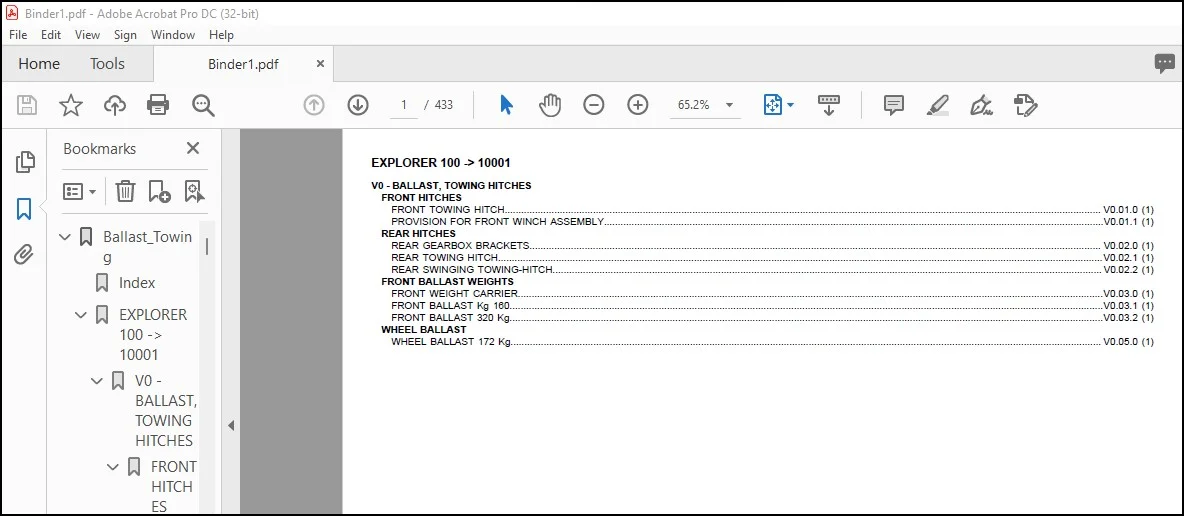The image size is (1184, 516).
Task: Upload file to cloud icon
Action: [115, 105]
